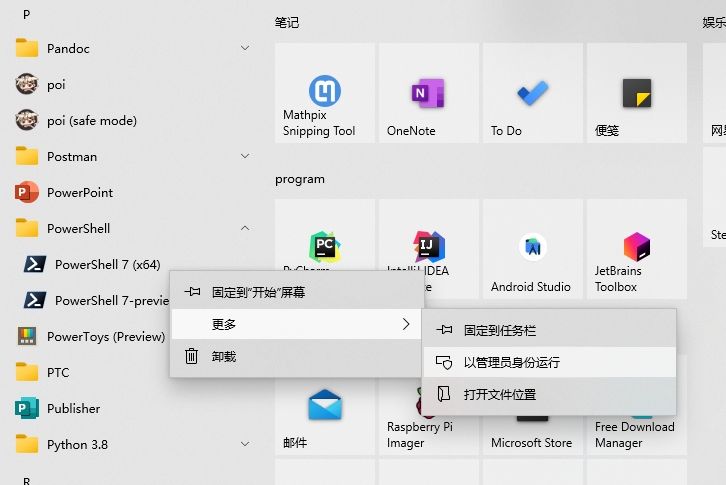Open the Microsoft Store tile
The image size is (726, 485).
[532, 435]
